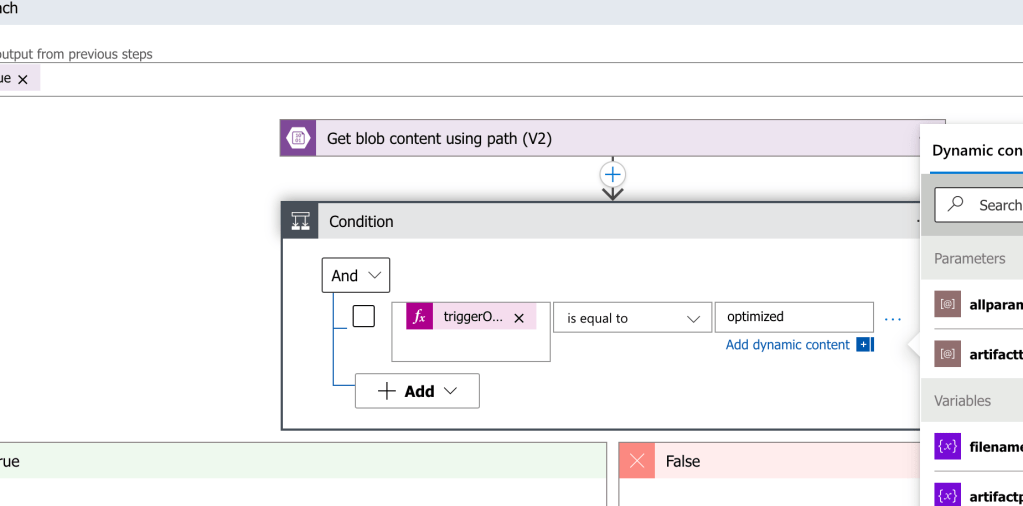This screenshot has width=1023, height=506.
Task: Click the 'optimized' value input field
Action: (794, 318)
